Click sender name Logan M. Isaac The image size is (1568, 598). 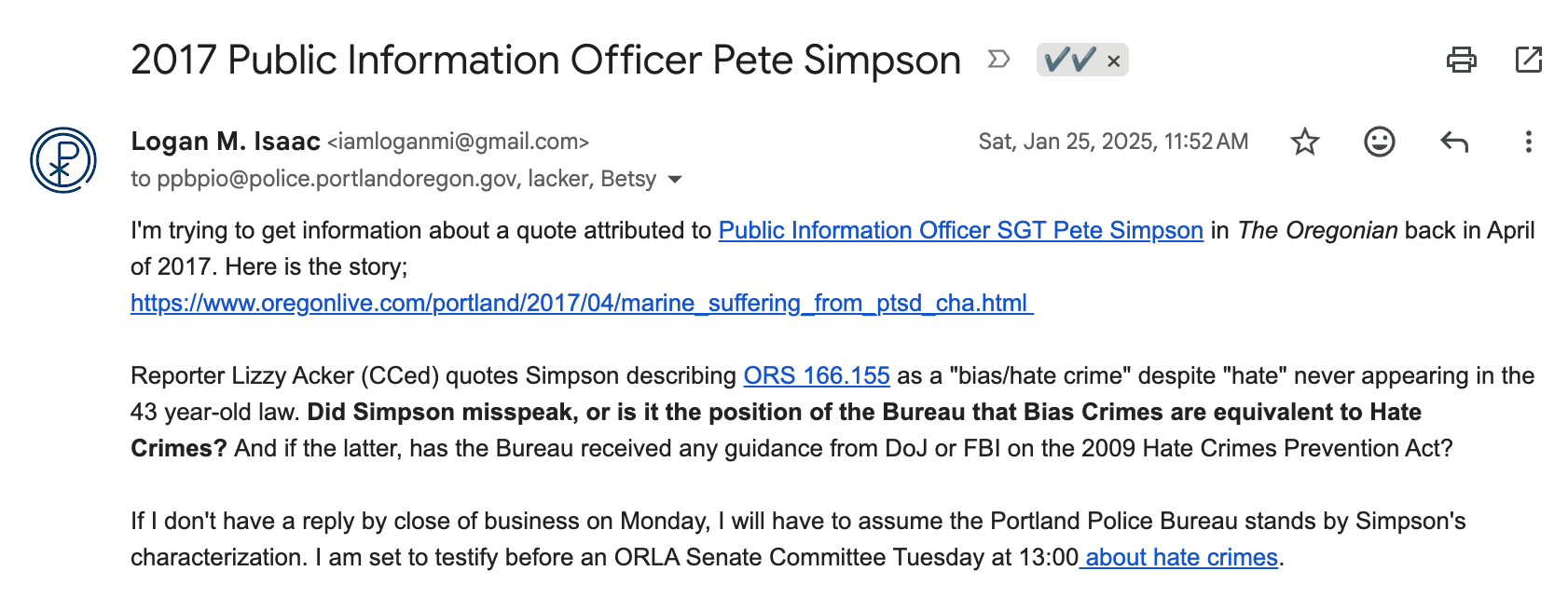pyautogui.click(x=226, y=142)
